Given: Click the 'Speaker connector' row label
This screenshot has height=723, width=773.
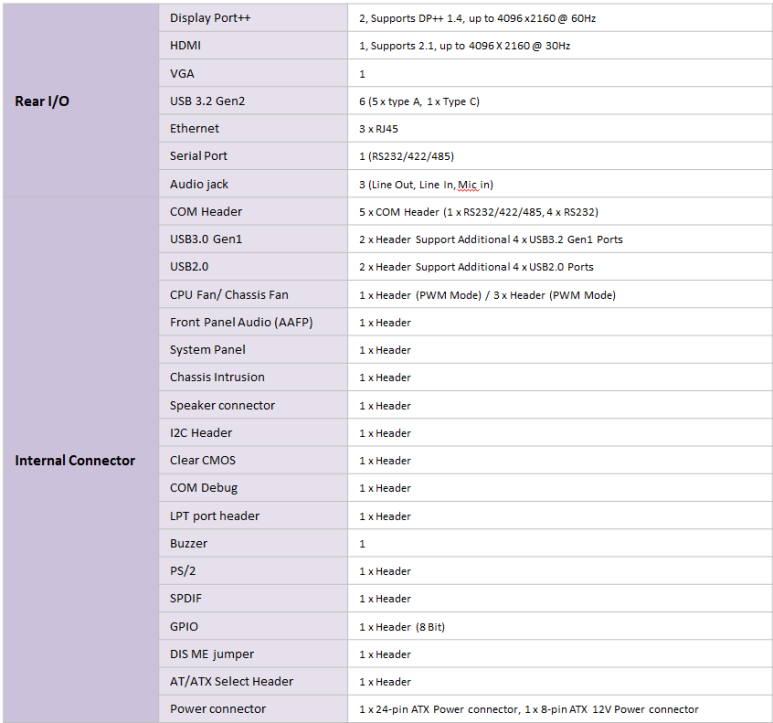Looking at the screenshot, I should point(222,405).
